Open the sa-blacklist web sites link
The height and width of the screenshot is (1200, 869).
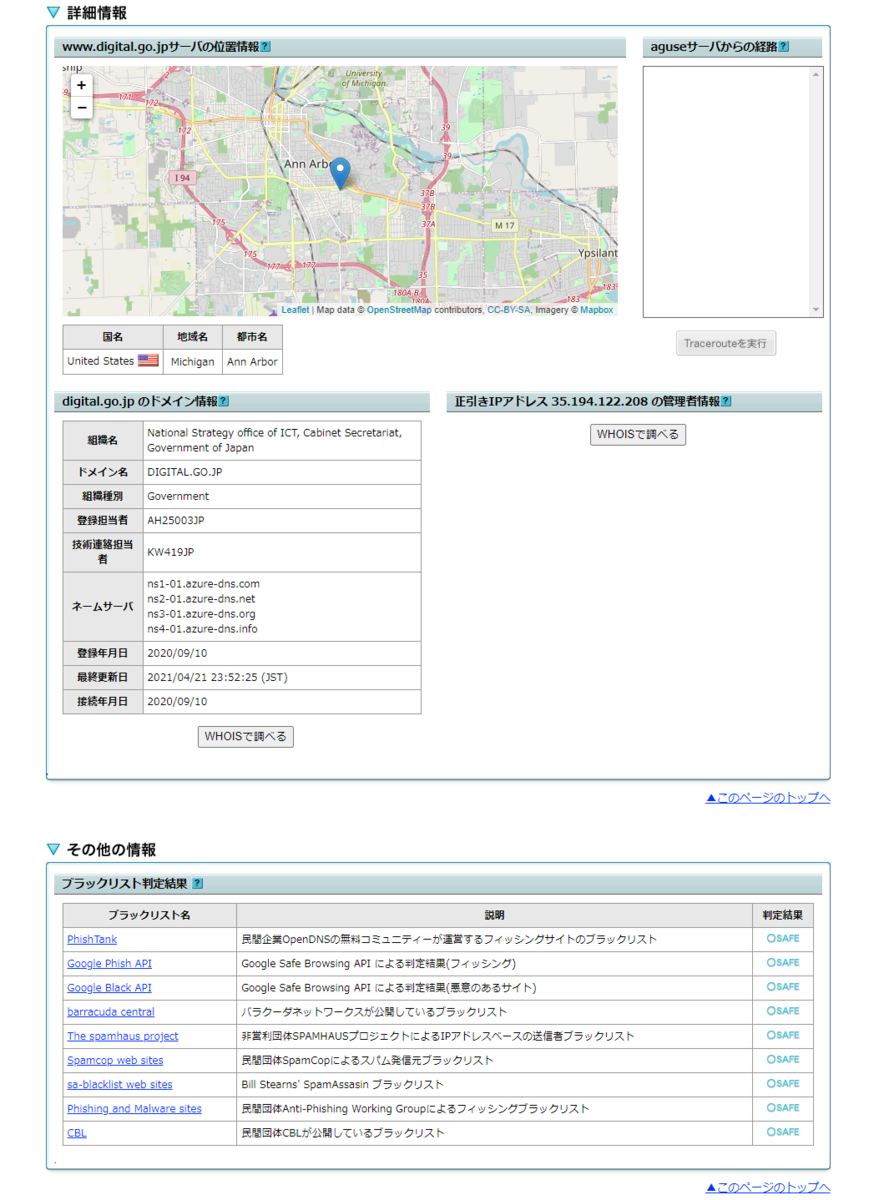pyautogui.click(x=119, y=1084)
